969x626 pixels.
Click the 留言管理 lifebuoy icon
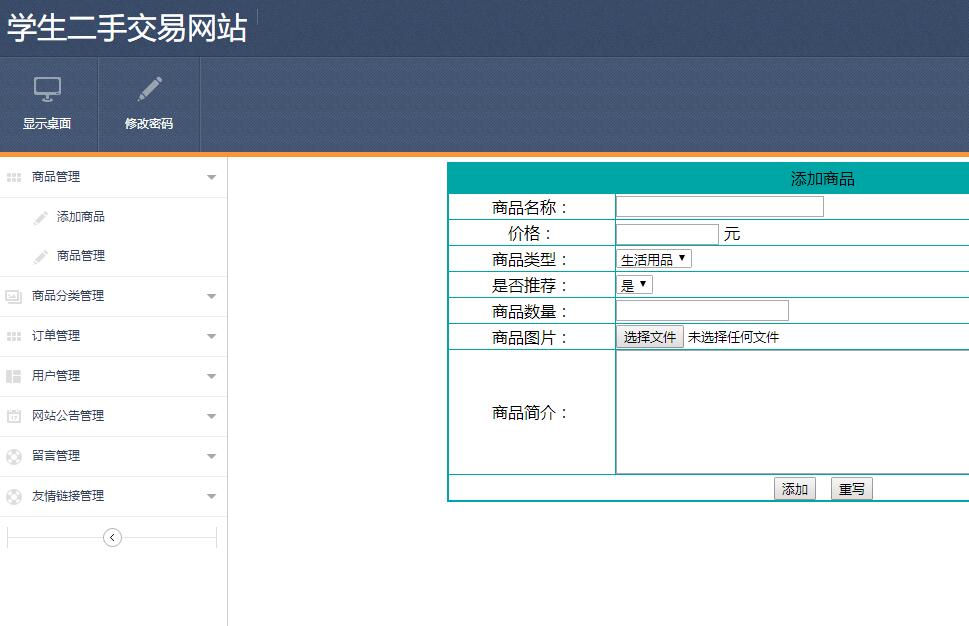pos(14,457)
